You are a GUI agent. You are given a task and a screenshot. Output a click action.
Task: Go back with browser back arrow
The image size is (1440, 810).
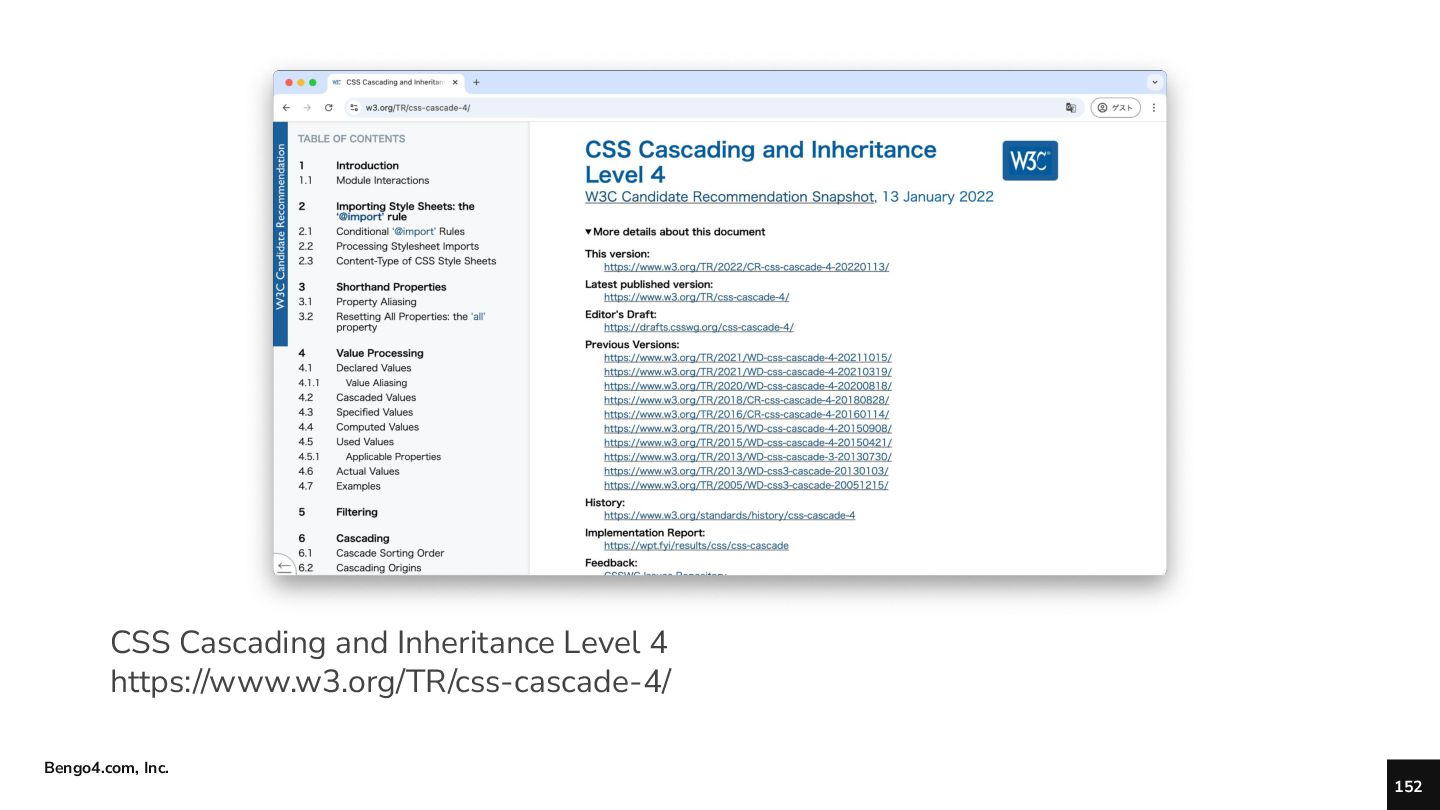[287, 108]
